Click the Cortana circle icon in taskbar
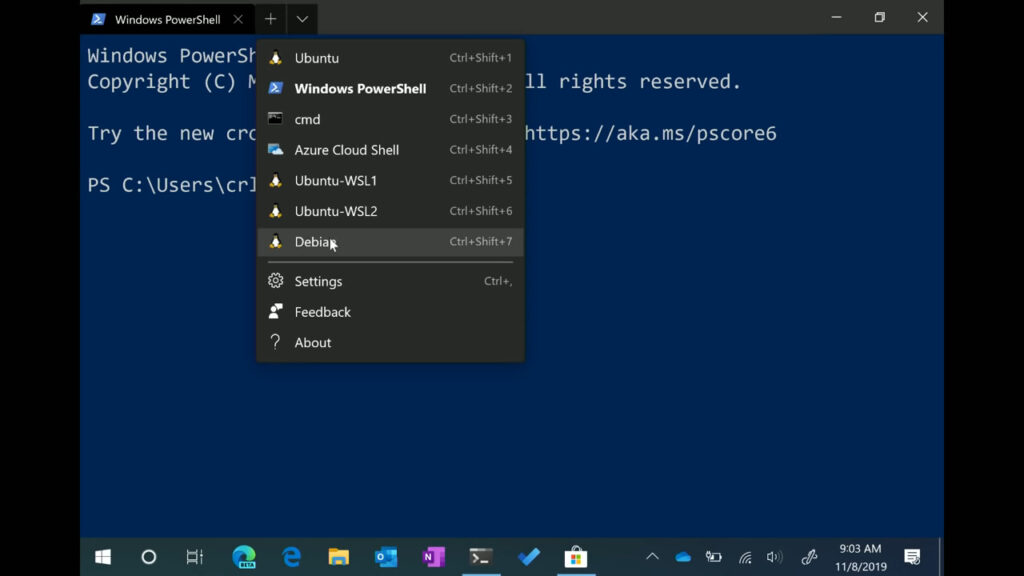The height and width of the screenshot is (576, 1024). coord(149,557)
